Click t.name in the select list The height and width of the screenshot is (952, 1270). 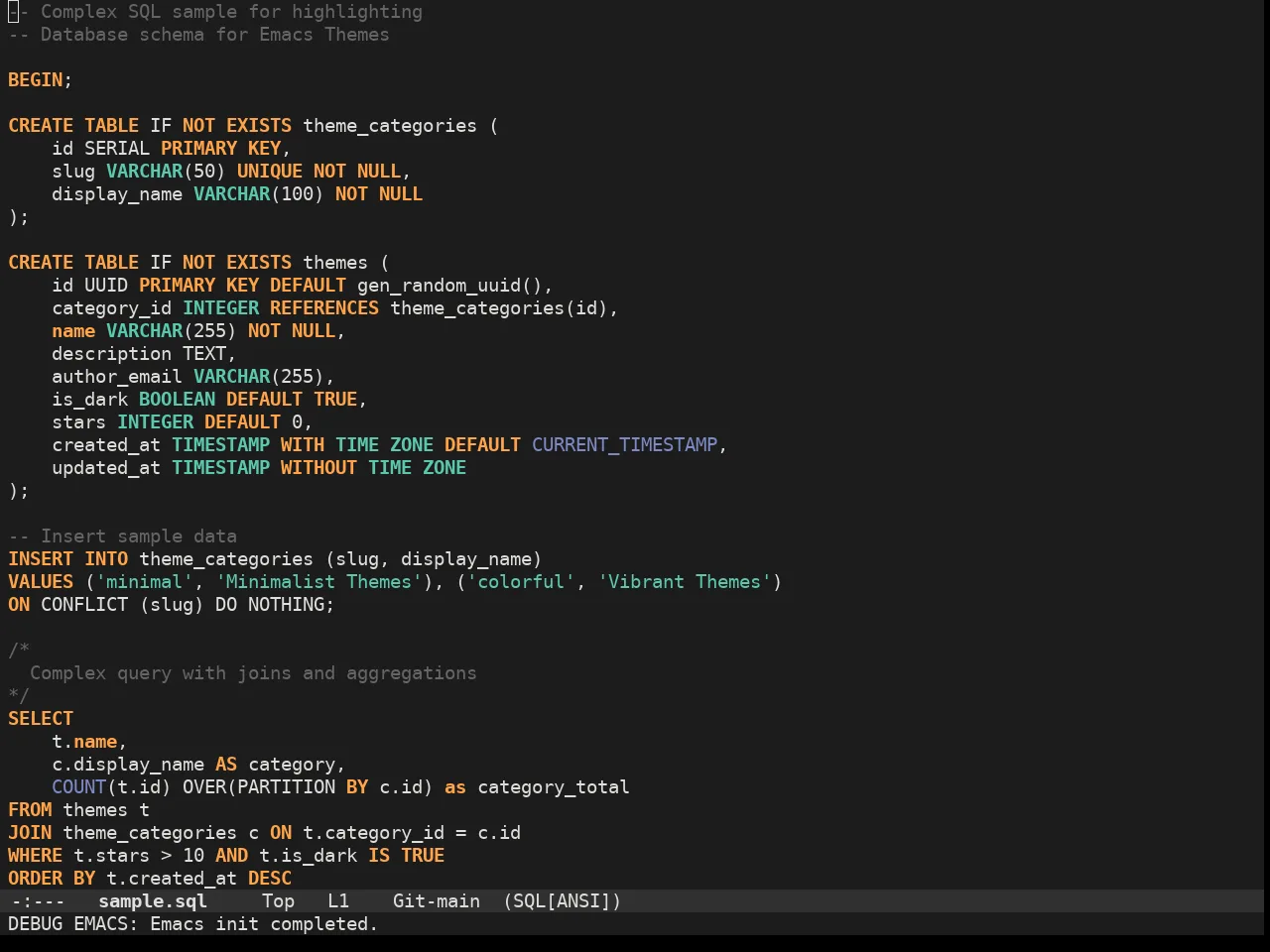(x=84, y=742)
